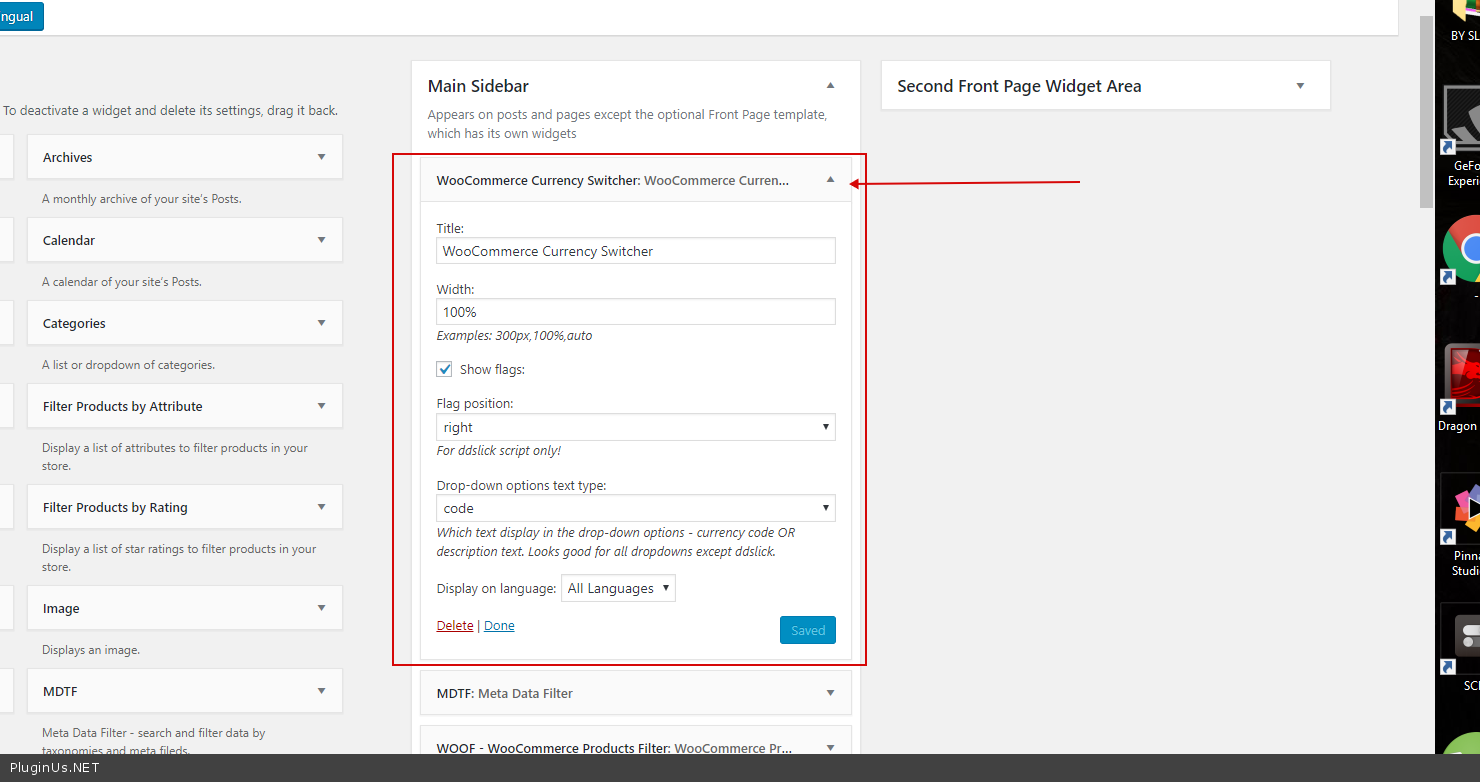This screenshot has width=1480, height=782.
Task: Click the Done link
Action: pos(499,626)
